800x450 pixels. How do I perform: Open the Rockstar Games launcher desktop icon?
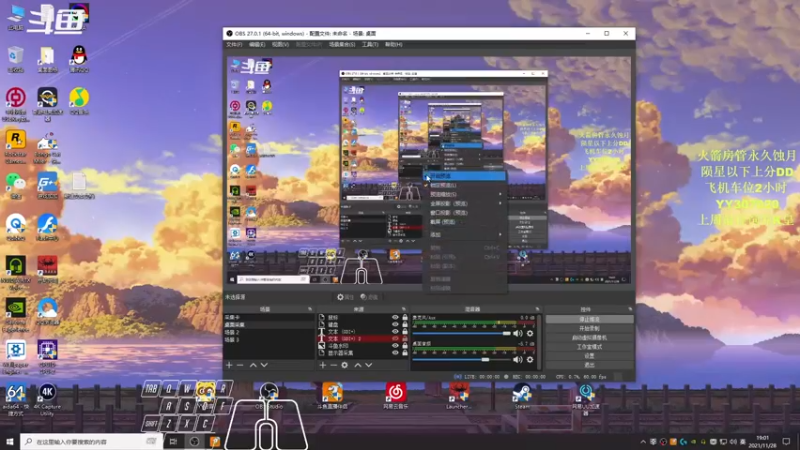pyautogui.click(x=16, y=146)
